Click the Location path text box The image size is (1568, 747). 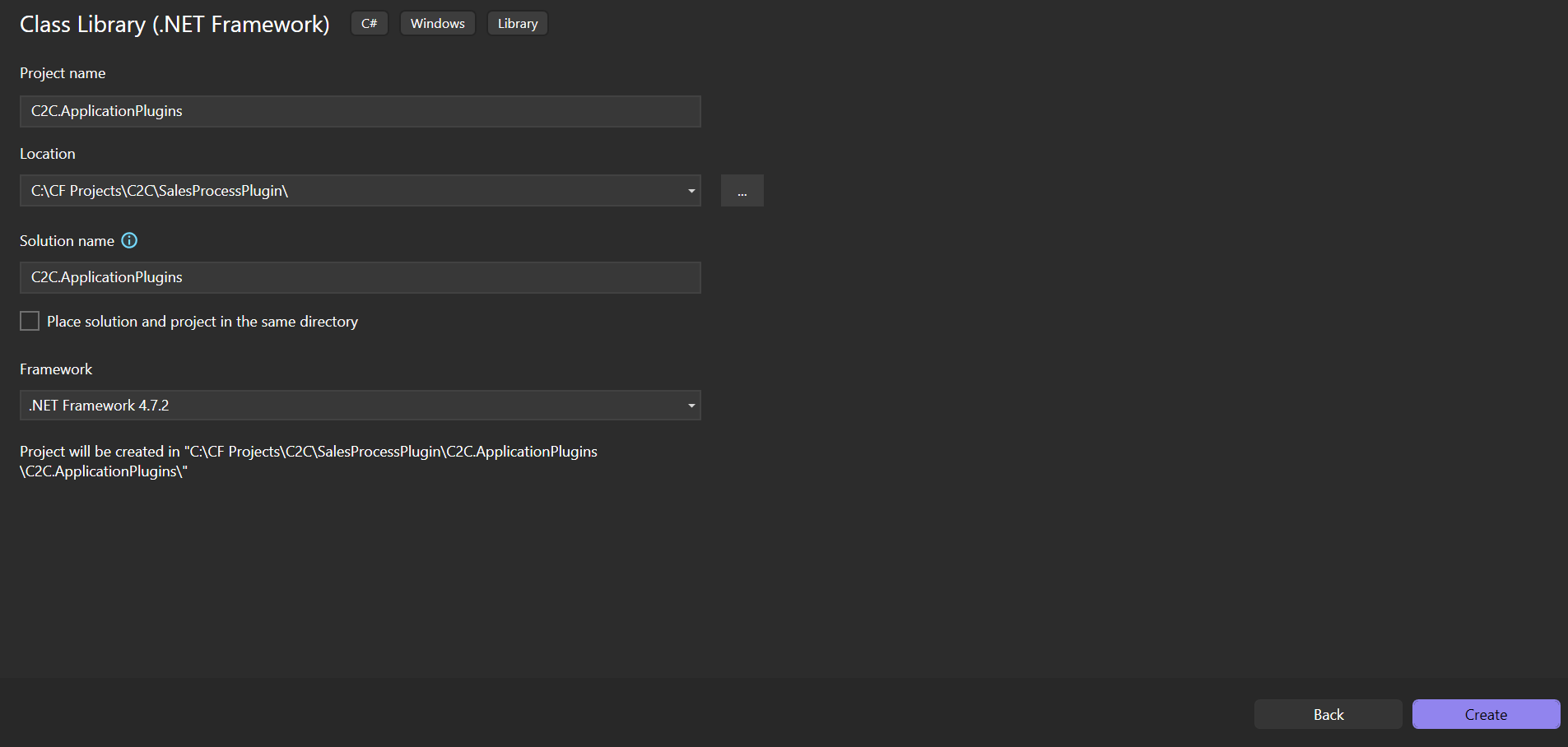coord(346,191)
